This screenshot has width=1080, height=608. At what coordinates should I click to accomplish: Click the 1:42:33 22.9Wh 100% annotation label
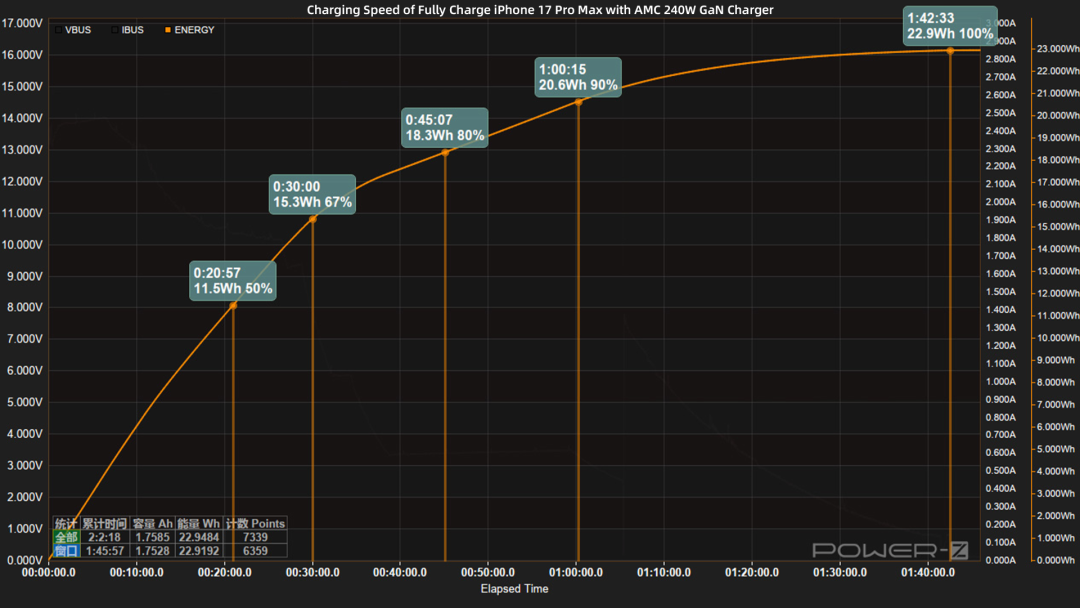tap(950, 26)
